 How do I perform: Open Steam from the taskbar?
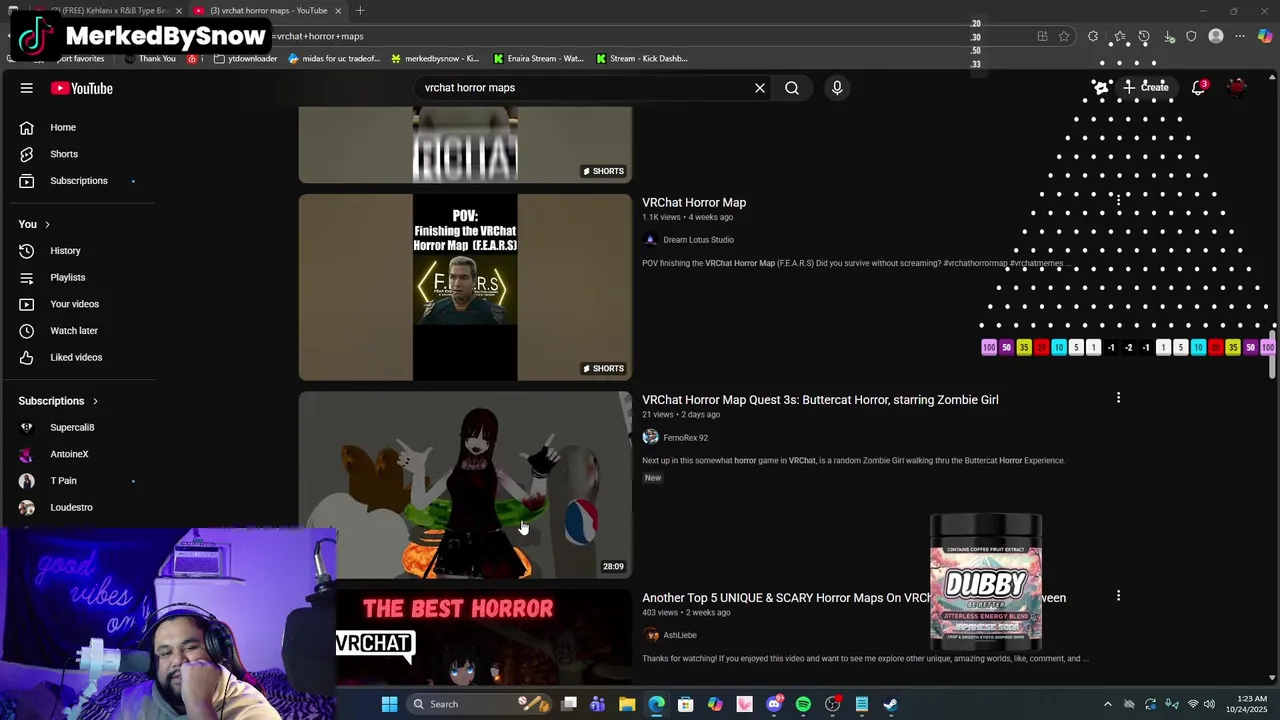(890, 704)
